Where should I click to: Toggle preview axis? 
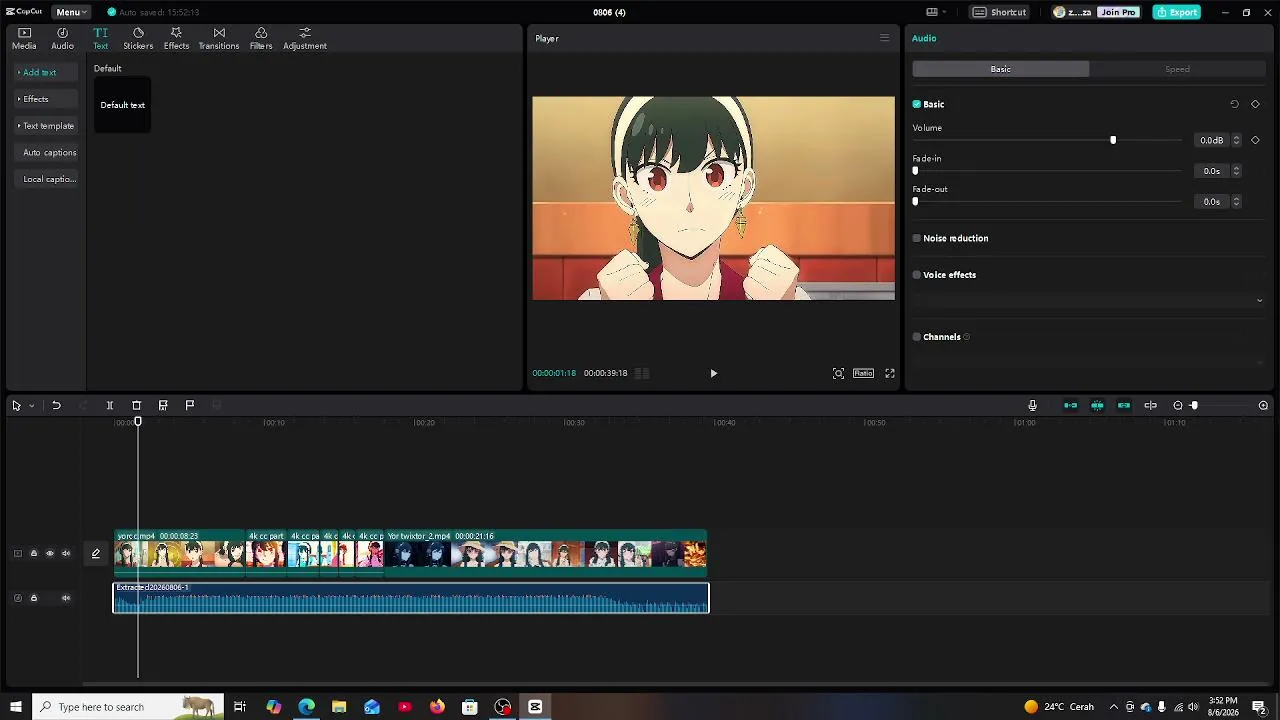(1151, 405)
